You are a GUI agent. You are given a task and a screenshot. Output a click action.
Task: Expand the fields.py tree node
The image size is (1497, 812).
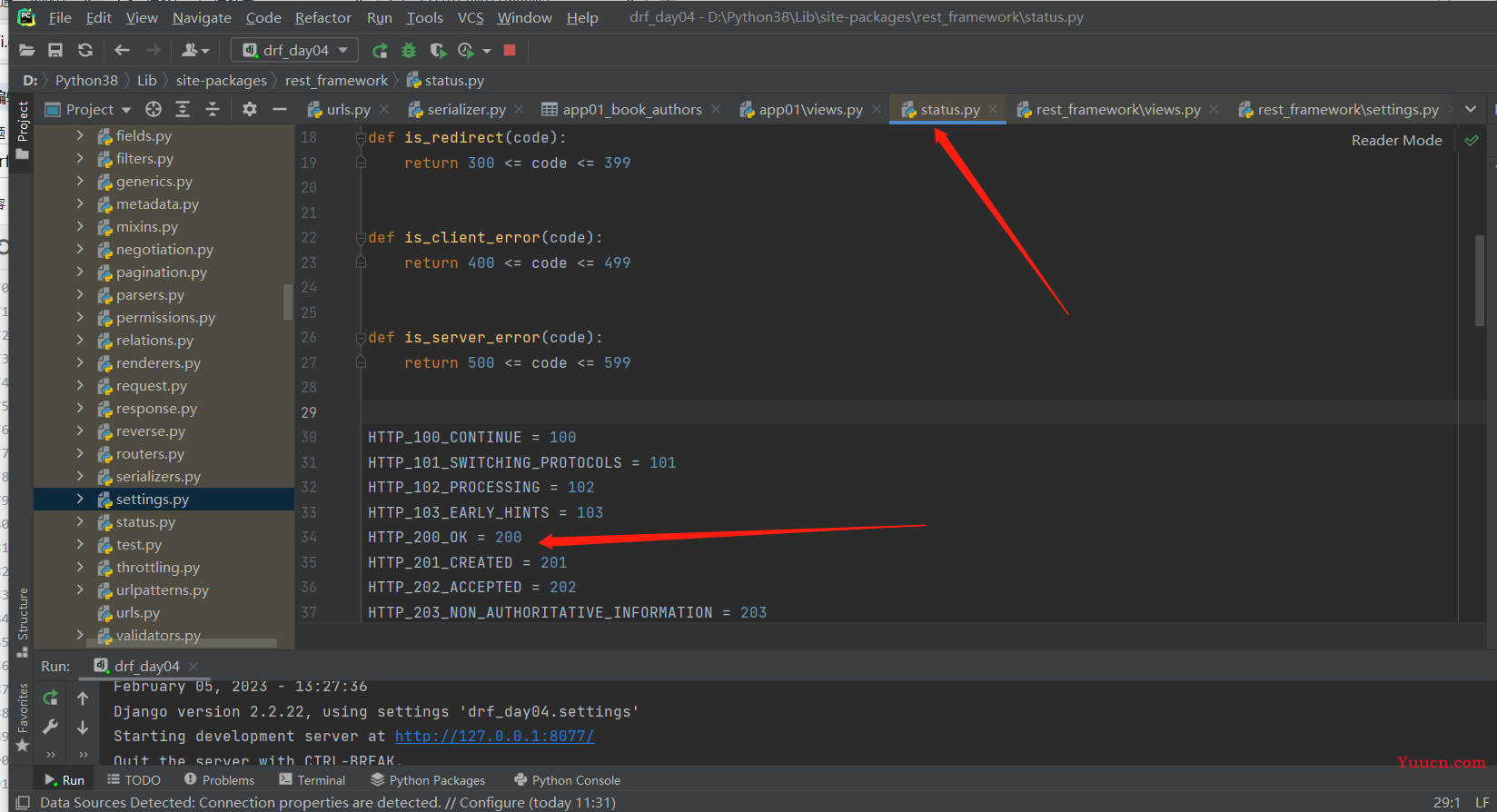coord(80,135)
